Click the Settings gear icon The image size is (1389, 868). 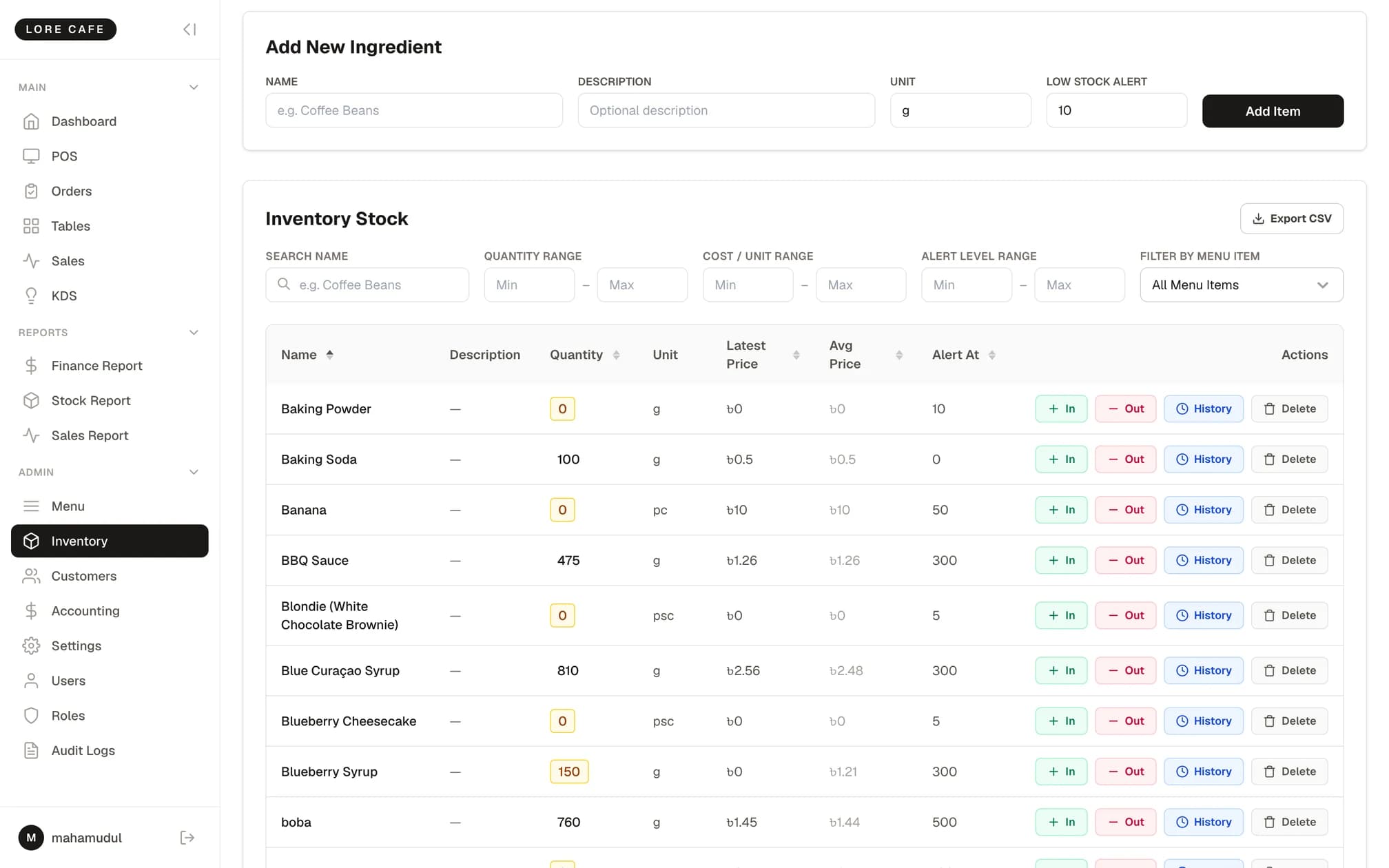[31, 645]
